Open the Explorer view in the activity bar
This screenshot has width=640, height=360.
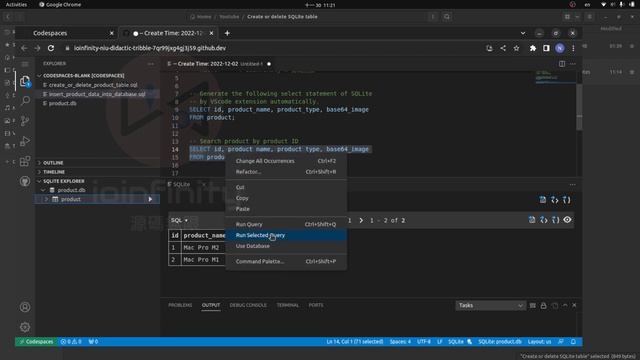coord(25,80)
